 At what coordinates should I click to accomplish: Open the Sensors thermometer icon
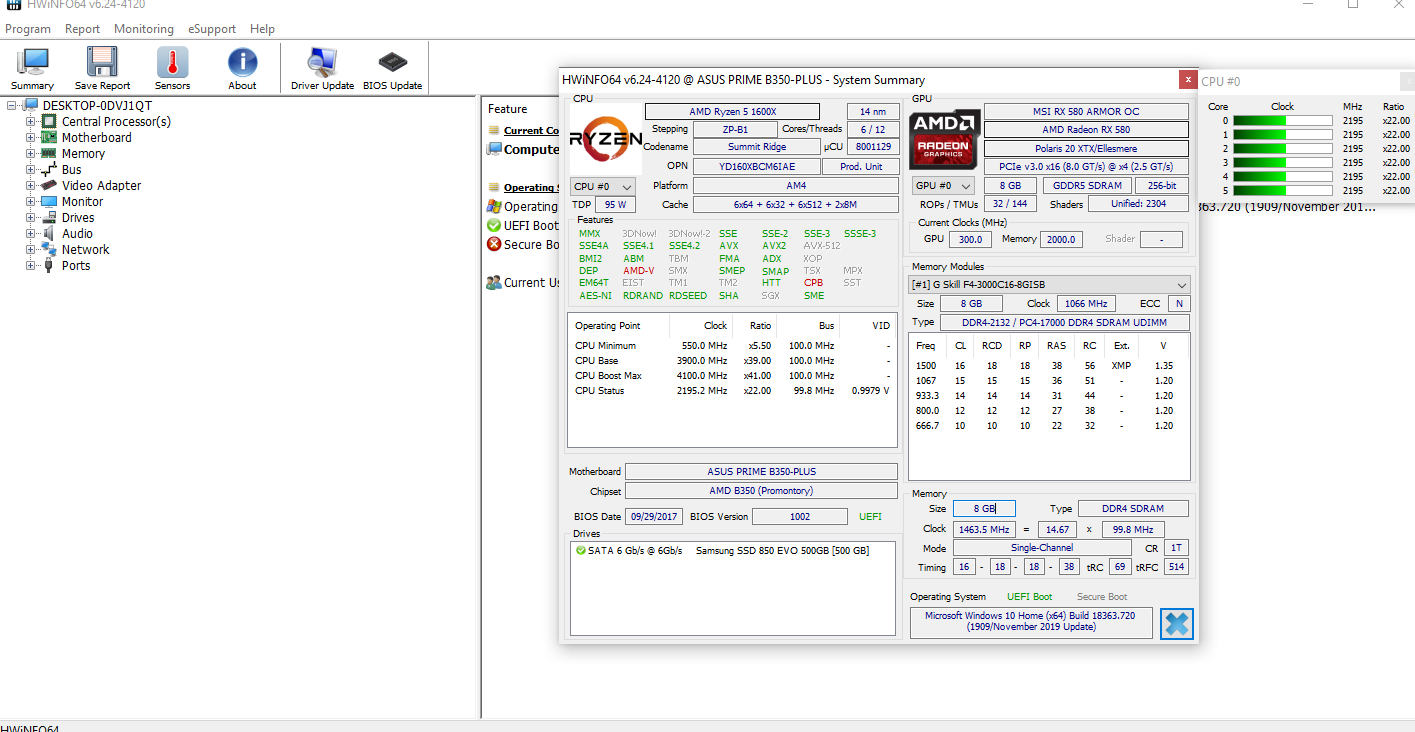172,63
